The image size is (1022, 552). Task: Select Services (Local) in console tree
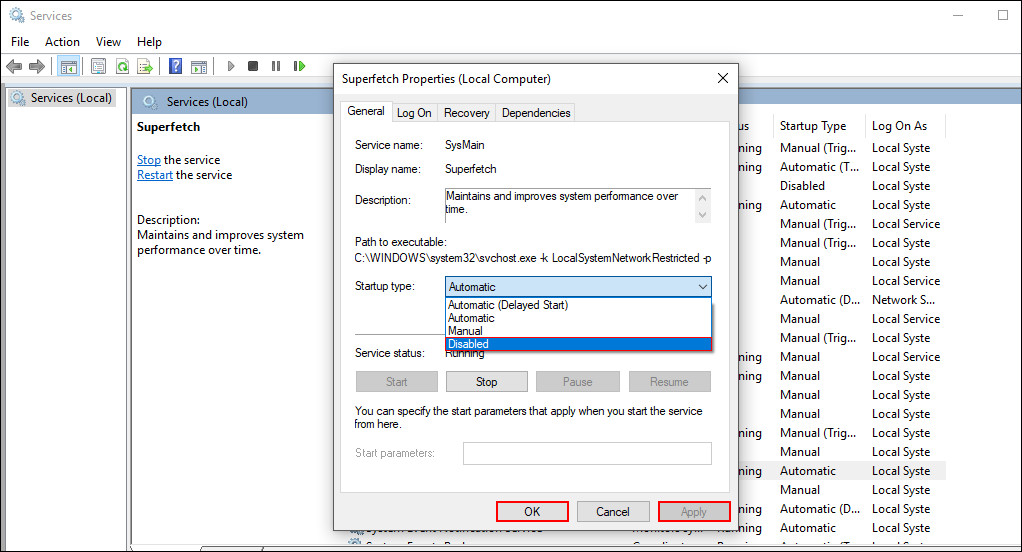62,98
